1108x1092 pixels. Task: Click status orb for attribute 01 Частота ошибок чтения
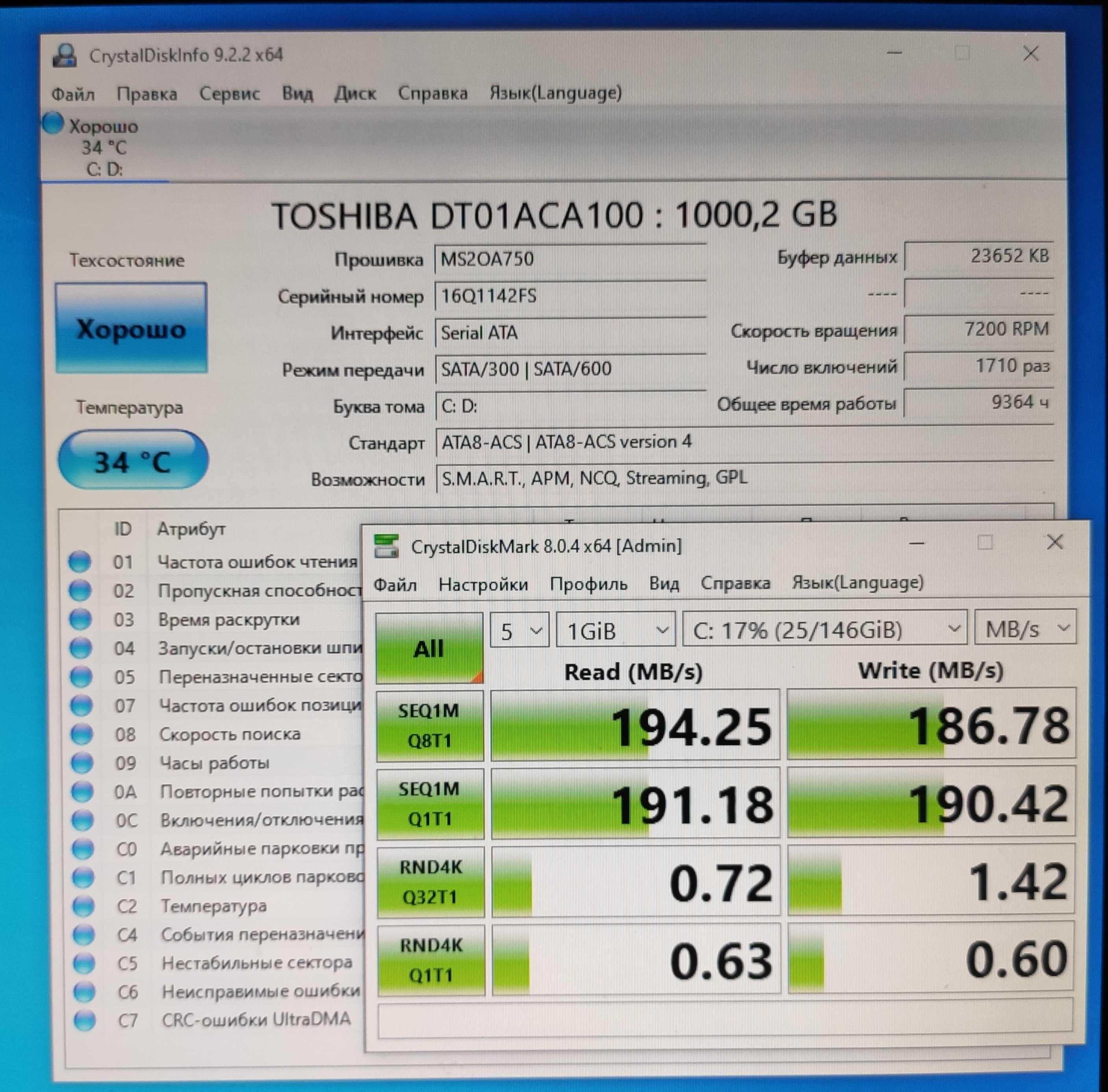(x=80, y=561)
